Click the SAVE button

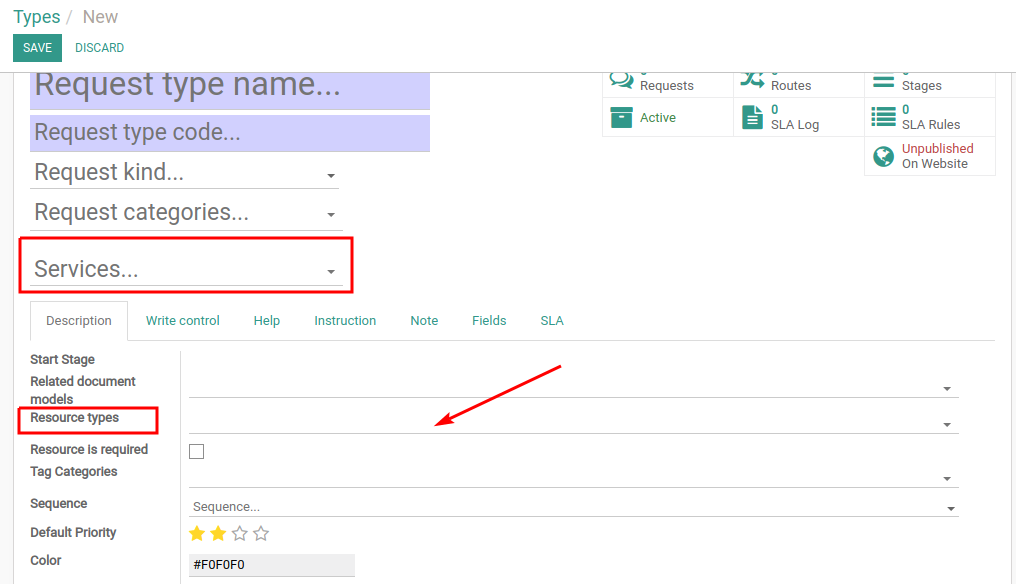37,47
